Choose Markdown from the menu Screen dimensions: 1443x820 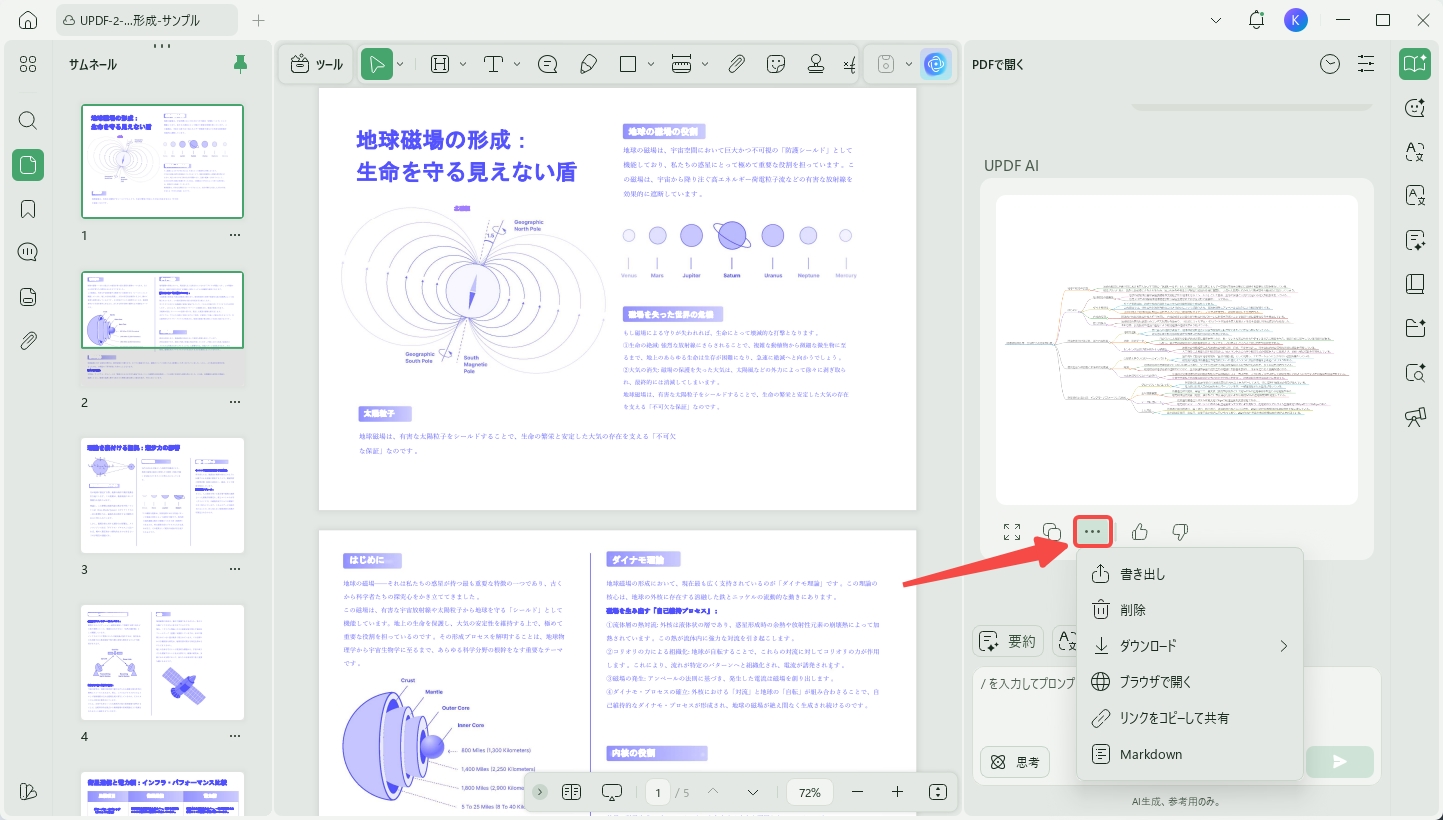(x=1190, y=754)
